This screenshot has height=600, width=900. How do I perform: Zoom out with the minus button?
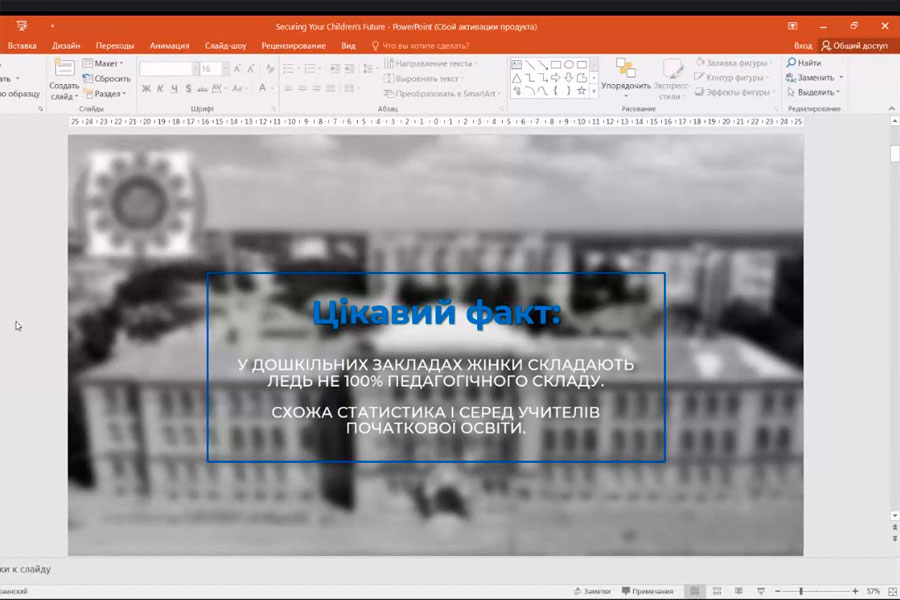[x=778, y=591]
